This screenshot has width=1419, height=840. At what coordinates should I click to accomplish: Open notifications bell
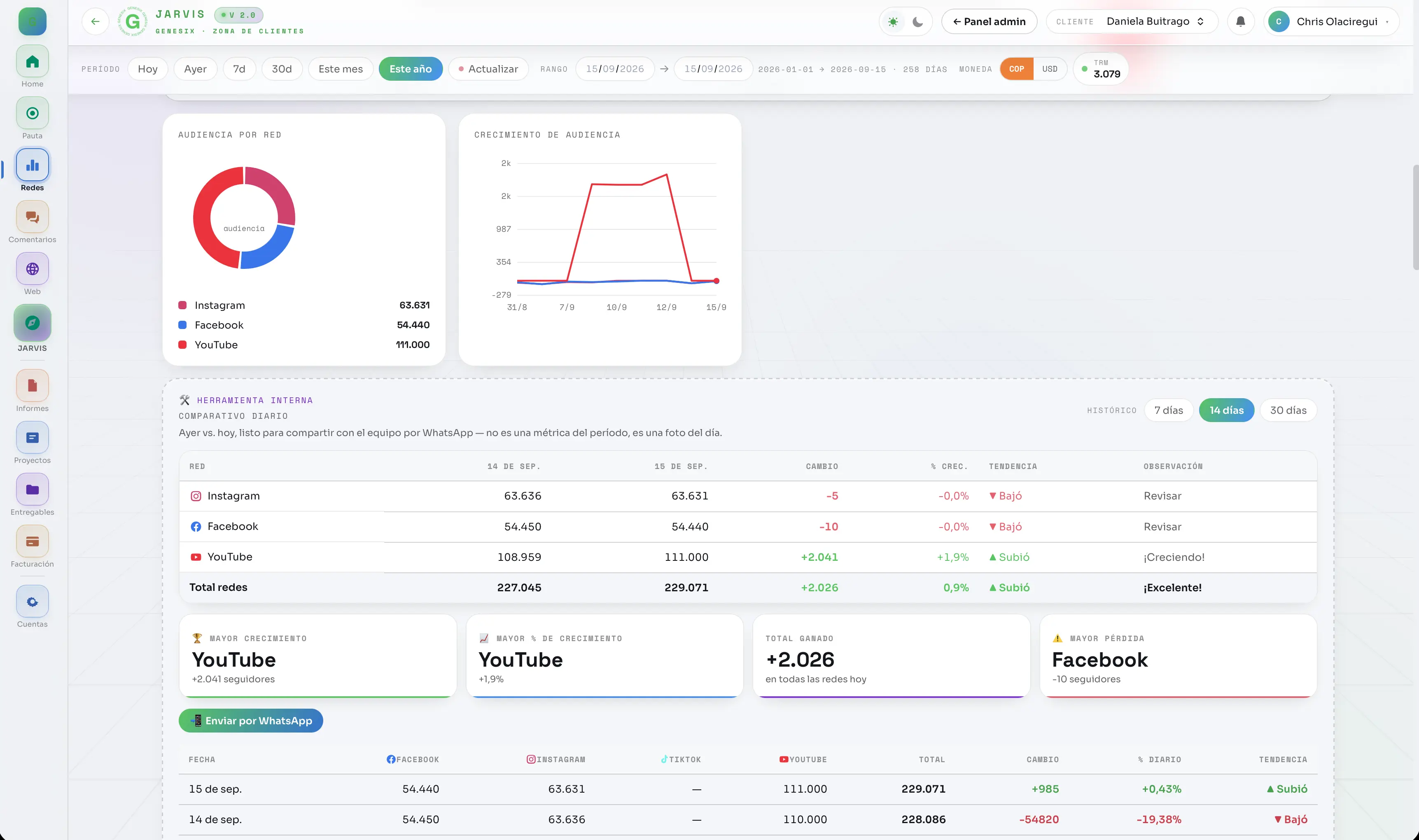point(1240,21)
